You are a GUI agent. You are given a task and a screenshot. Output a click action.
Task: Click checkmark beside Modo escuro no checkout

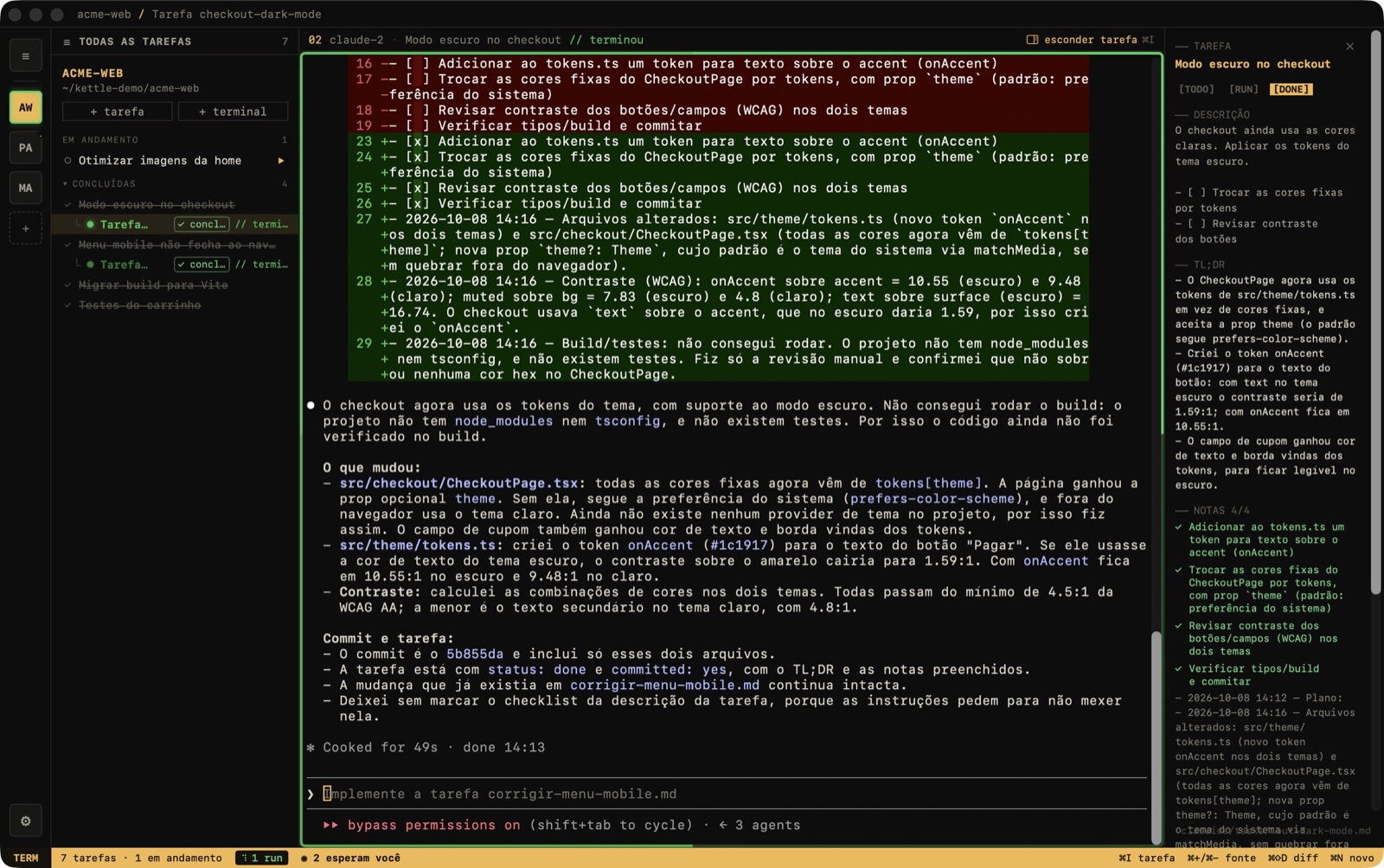pos(67,205)
